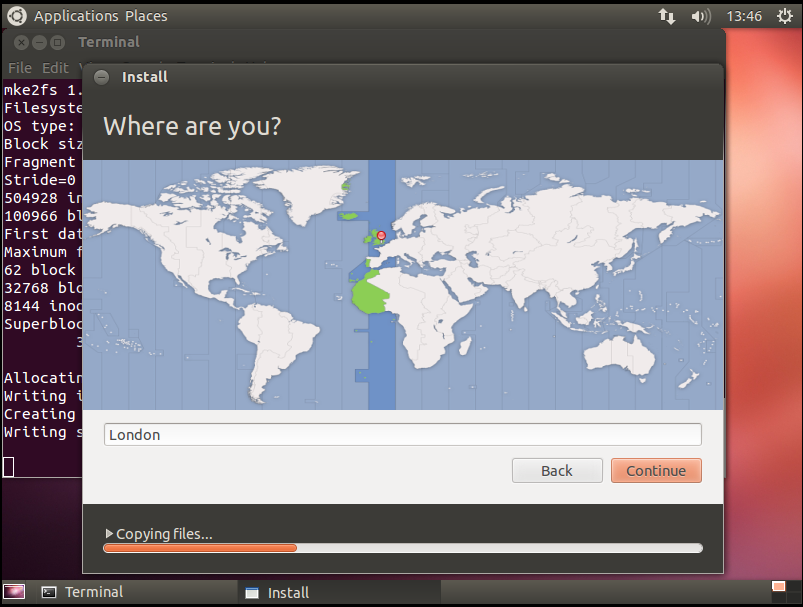The width and height of the screenshot is (803, 607).
Task: Open the network connections indicator
Action: [x=666, y=16]
